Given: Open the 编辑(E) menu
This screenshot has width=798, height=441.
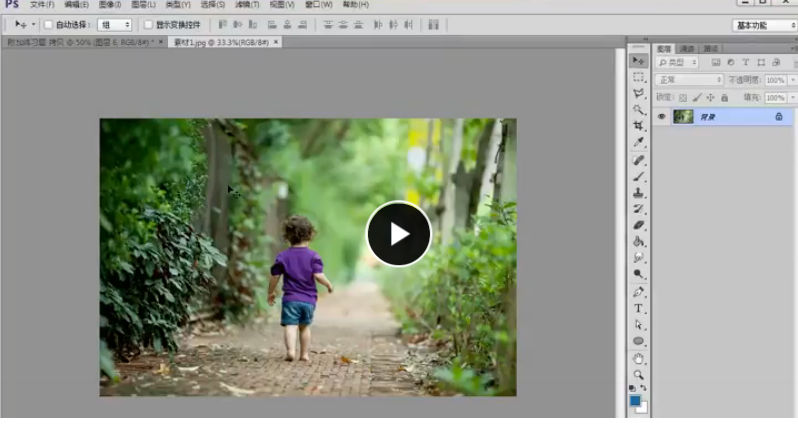Looking at the screenshot, I should point(76,5).
